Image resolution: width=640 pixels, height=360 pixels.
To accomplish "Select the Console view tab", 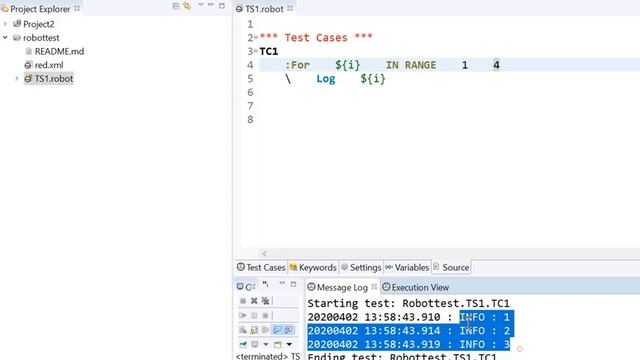I will [245, 287].
